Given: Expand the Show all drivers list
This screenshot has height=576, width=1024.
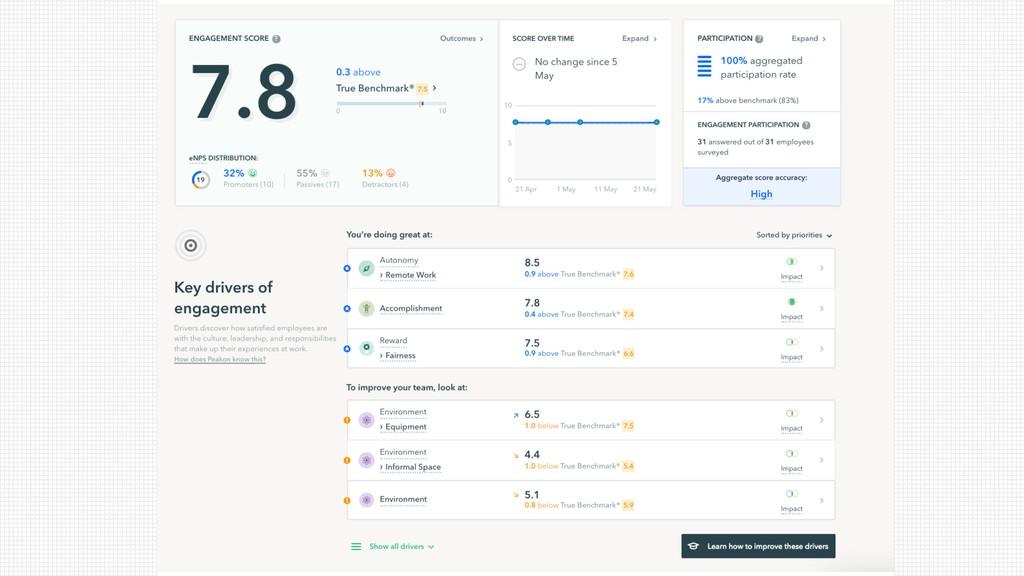Looking at the screenshot, I should click(x=393, y=547).
